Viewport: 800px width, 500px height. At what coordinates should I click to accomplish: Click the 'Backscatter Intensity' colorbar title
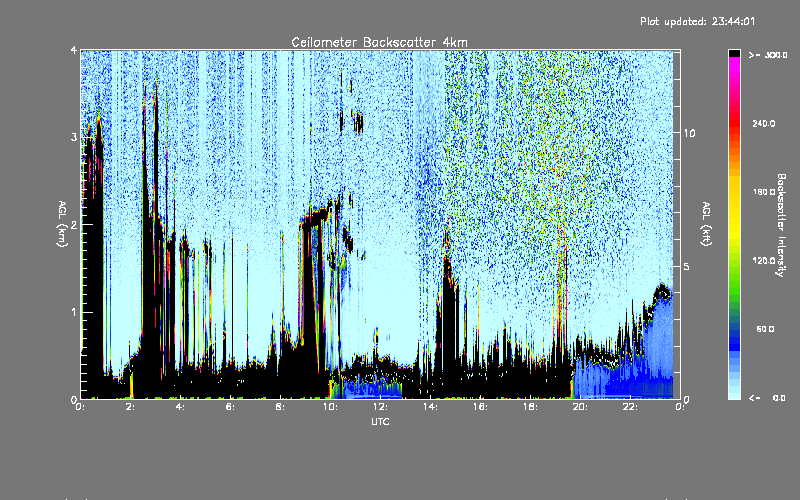781,225
